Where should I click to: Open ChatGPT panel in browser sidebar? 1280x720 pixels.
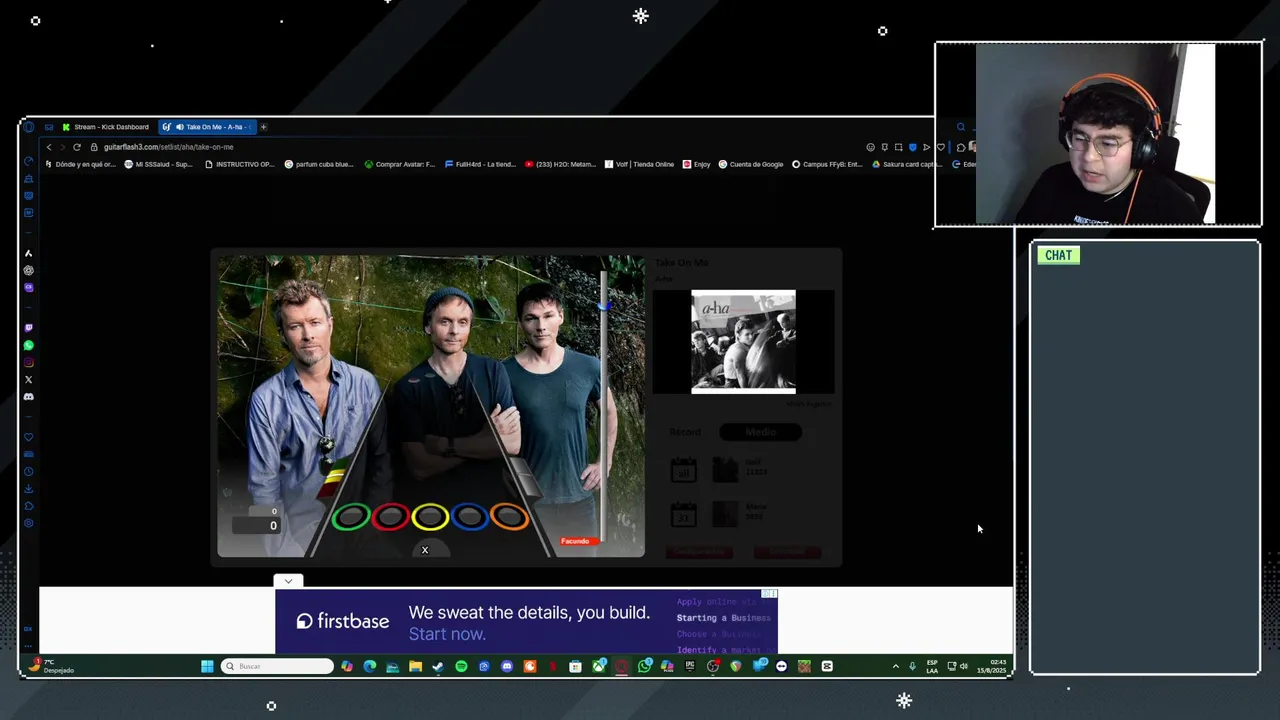28,270
